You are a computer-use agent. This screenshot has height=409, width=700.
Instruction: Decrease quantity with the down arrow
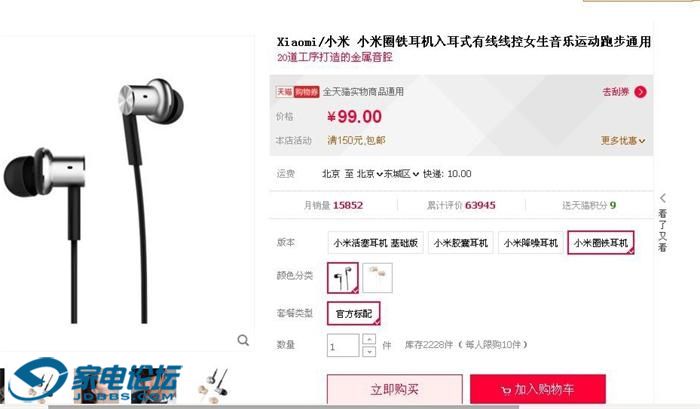click(369, 351)
